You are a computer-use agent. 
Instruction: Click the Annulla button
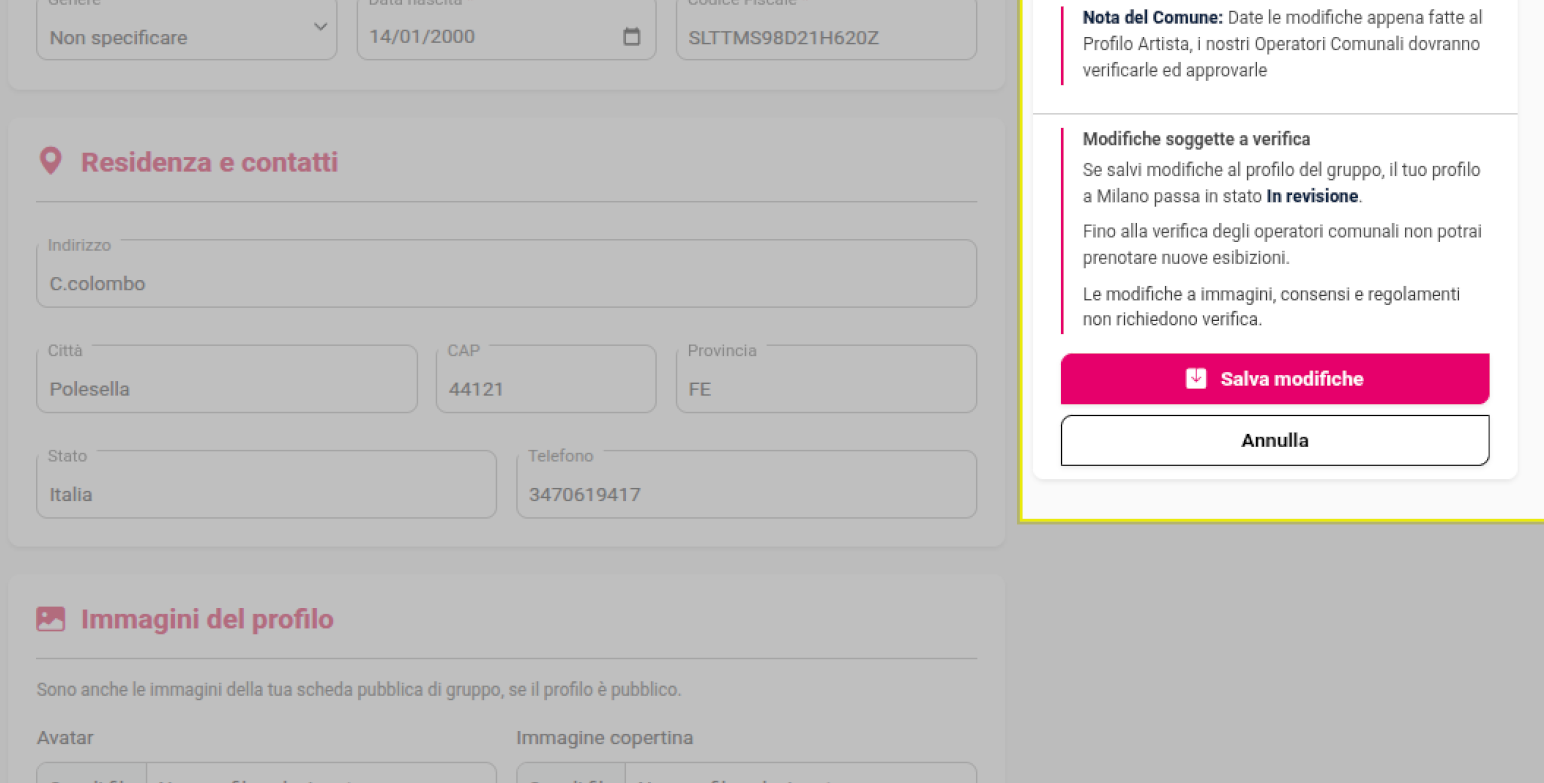tap(1275, 440)
